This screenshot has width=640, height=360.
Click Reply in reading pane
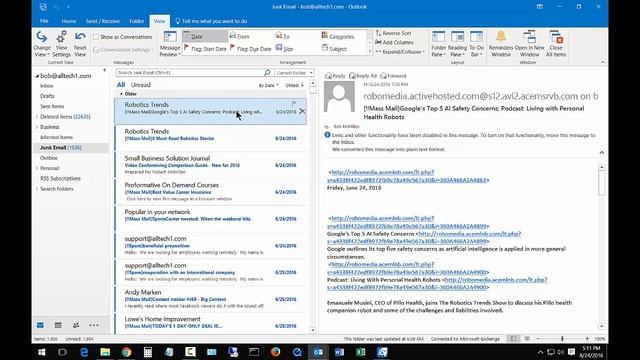[x=335, y=76]
